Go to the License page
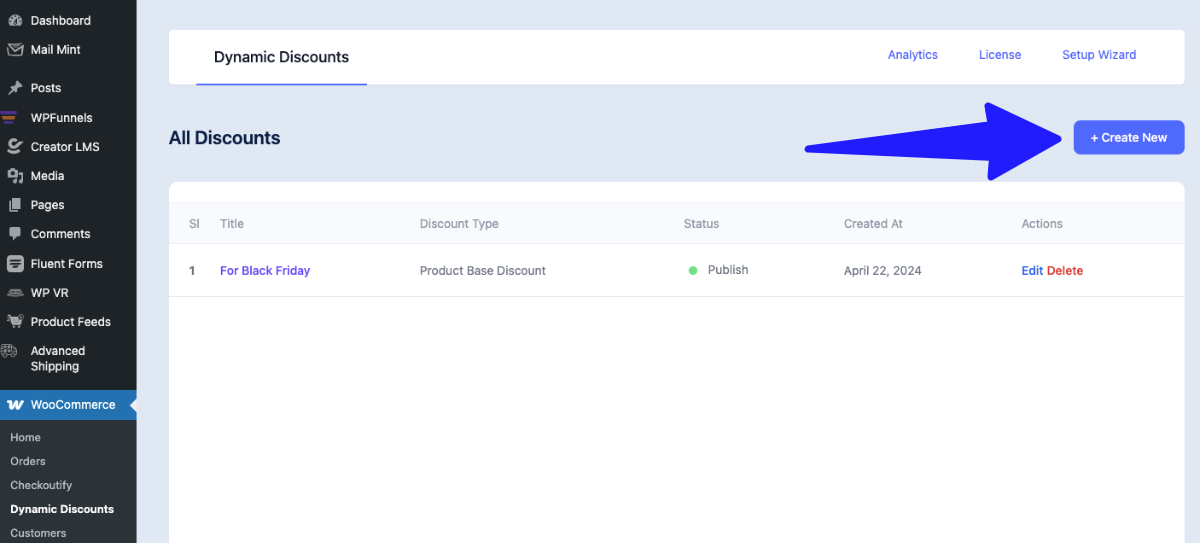 coord(999,55)
